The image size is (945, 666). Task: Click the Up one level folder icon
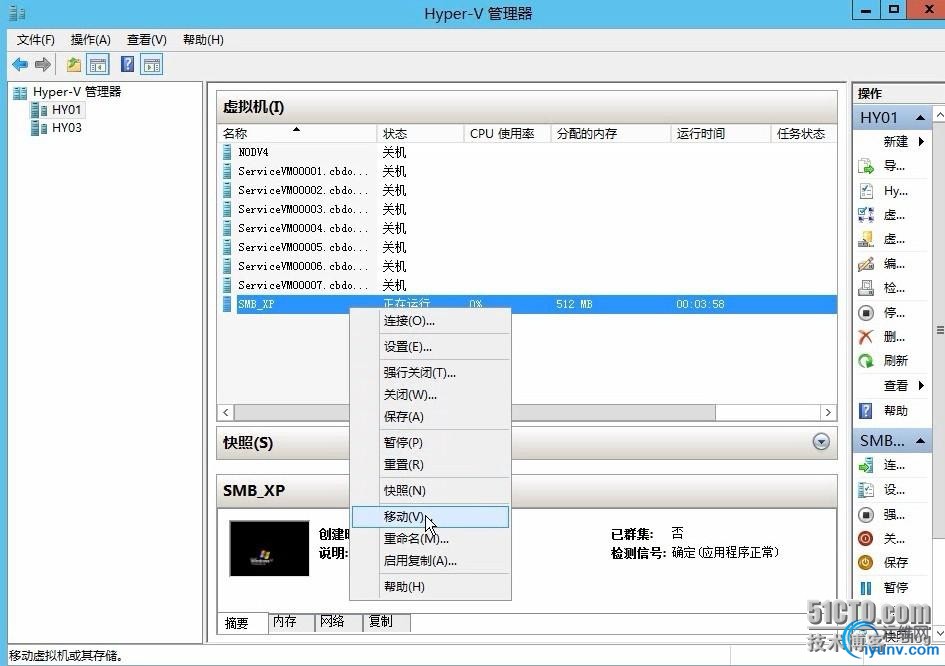[74, 64]
